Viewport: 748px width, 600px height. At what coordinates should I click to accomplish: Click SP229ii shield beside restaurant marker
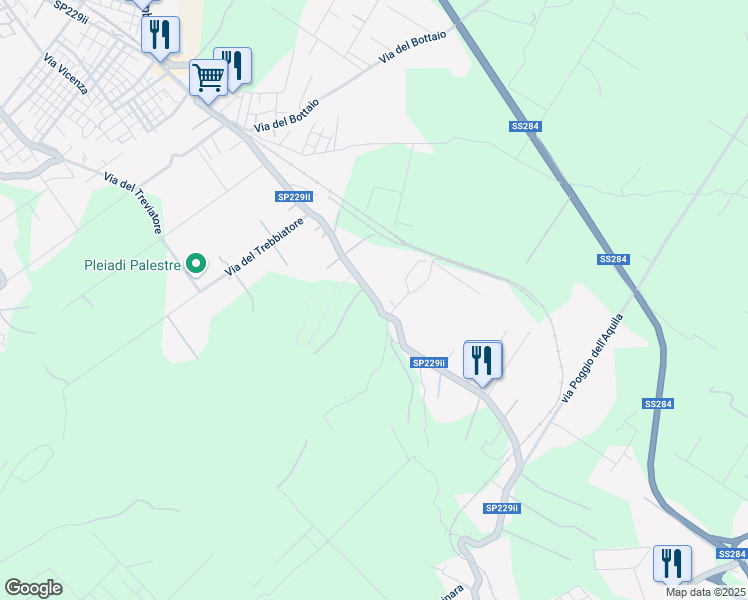(x=429, y=363)
